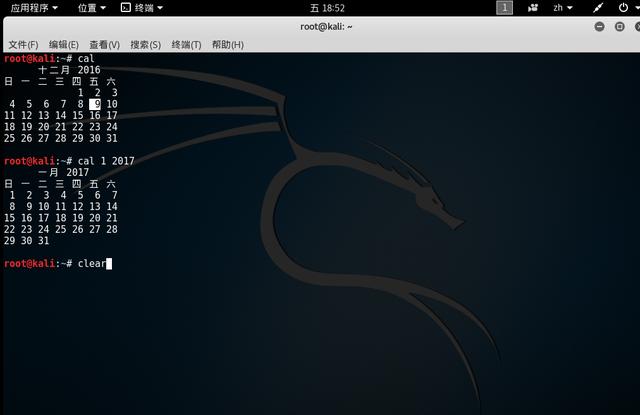Click the pen-shaped icon in the system tray
This screenshot has height=415, width=640.
point(597,7)
